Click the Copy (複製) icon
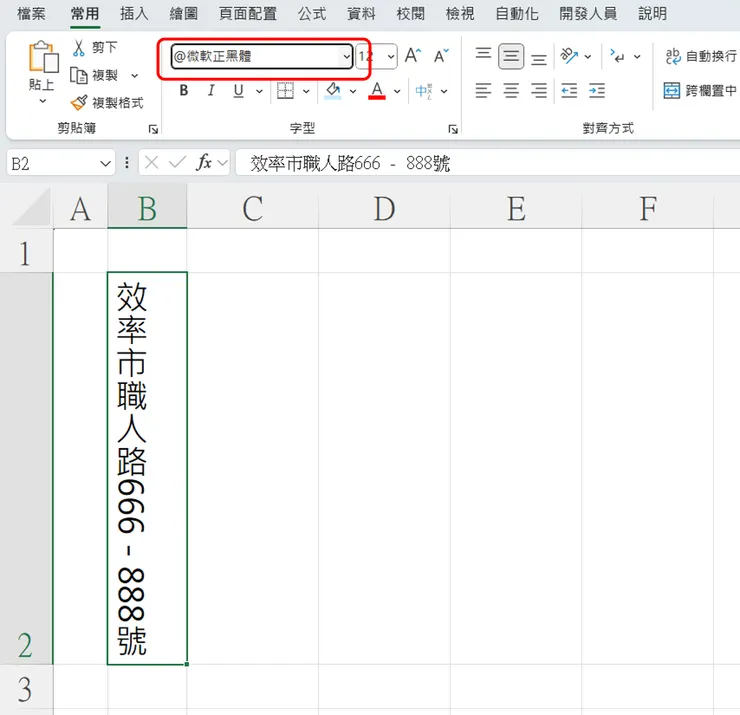740x715 pixels. click(x=78, y=76)
